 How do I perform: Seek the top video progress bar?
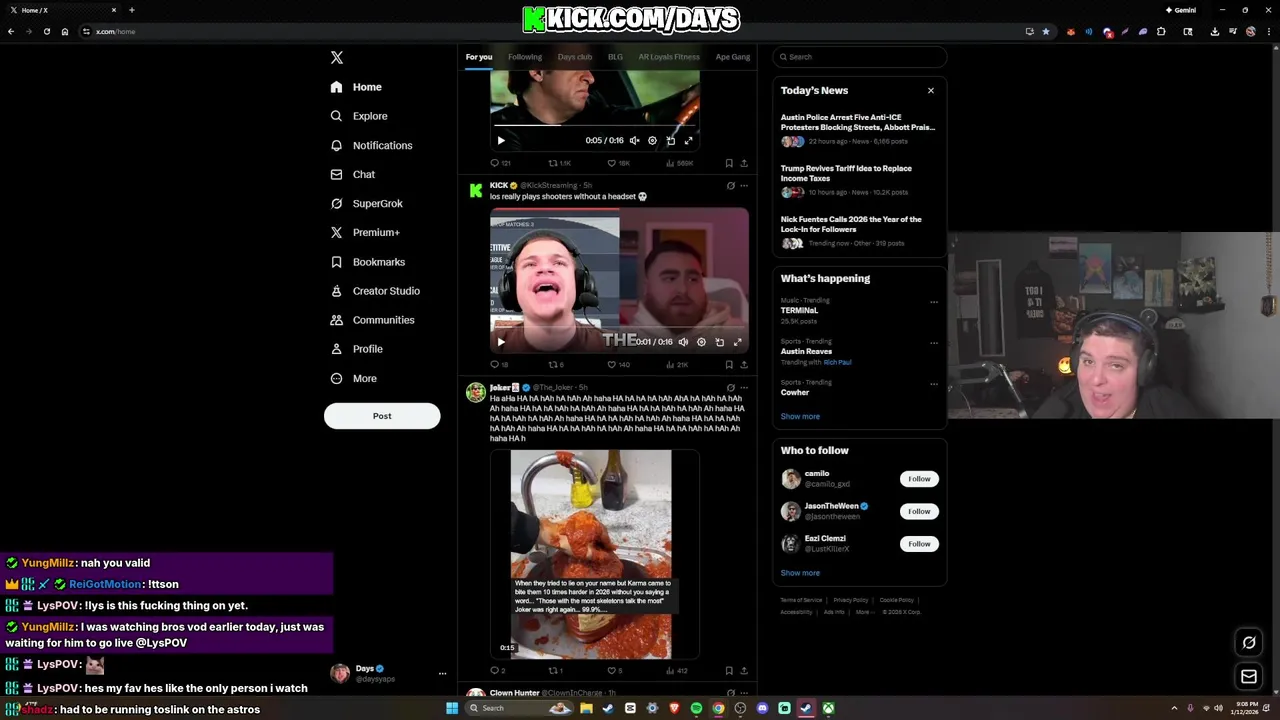click(595, 126)
